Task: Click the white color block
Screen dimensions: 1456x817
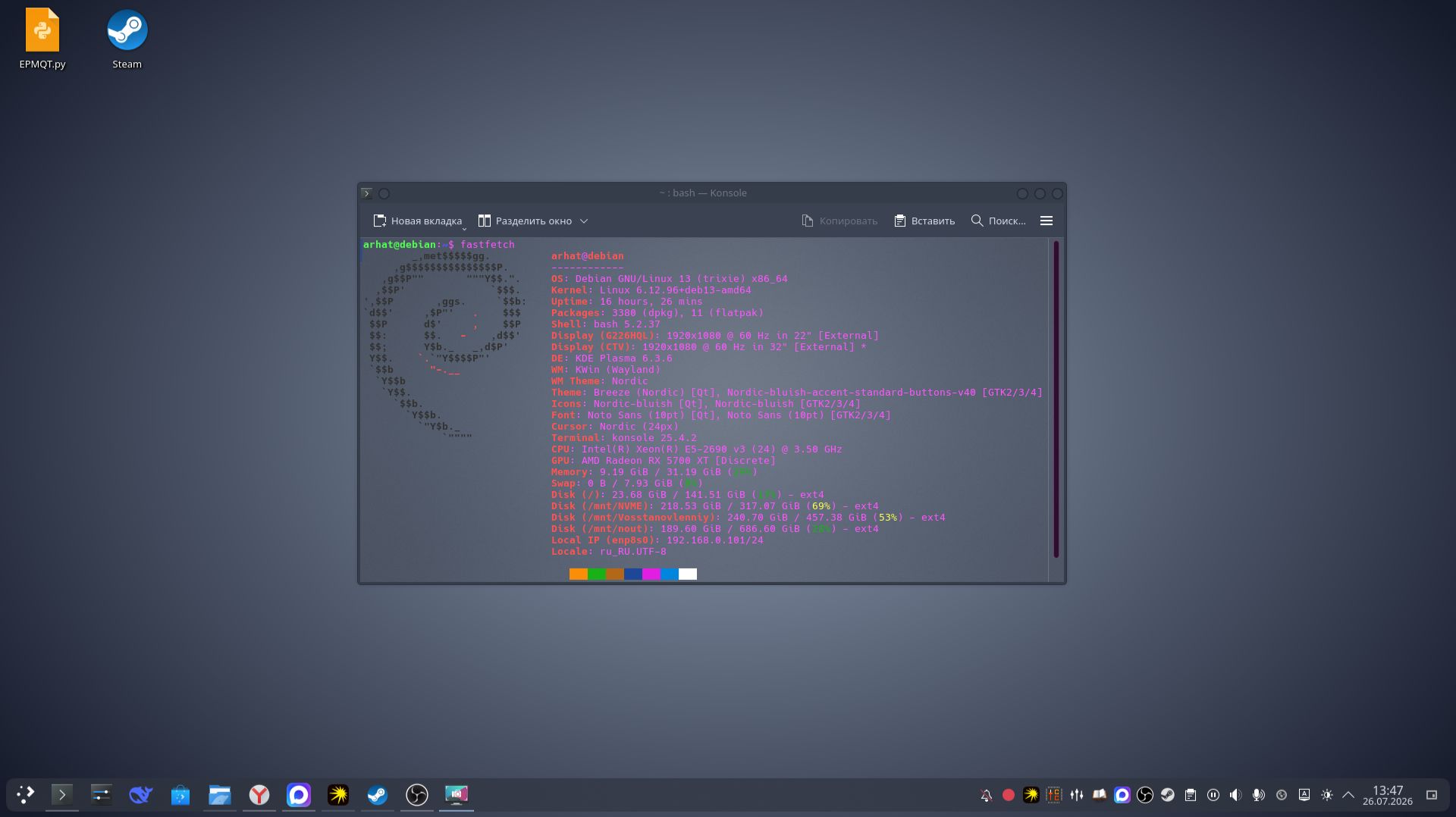Action: tap(688, 574)
